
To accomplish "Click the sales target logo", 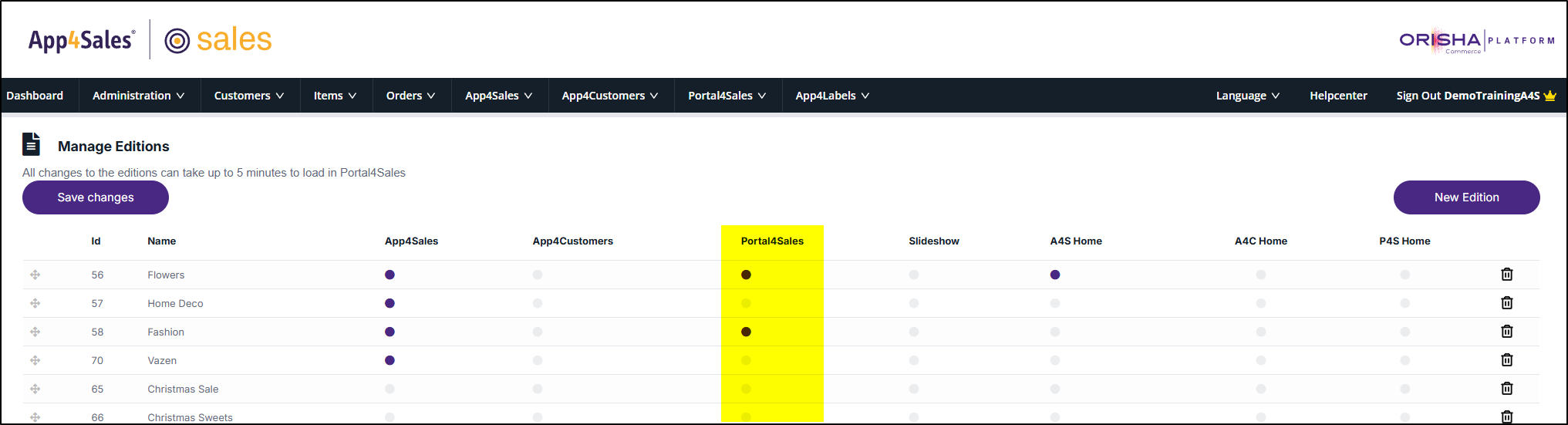I will pos(219,40).
